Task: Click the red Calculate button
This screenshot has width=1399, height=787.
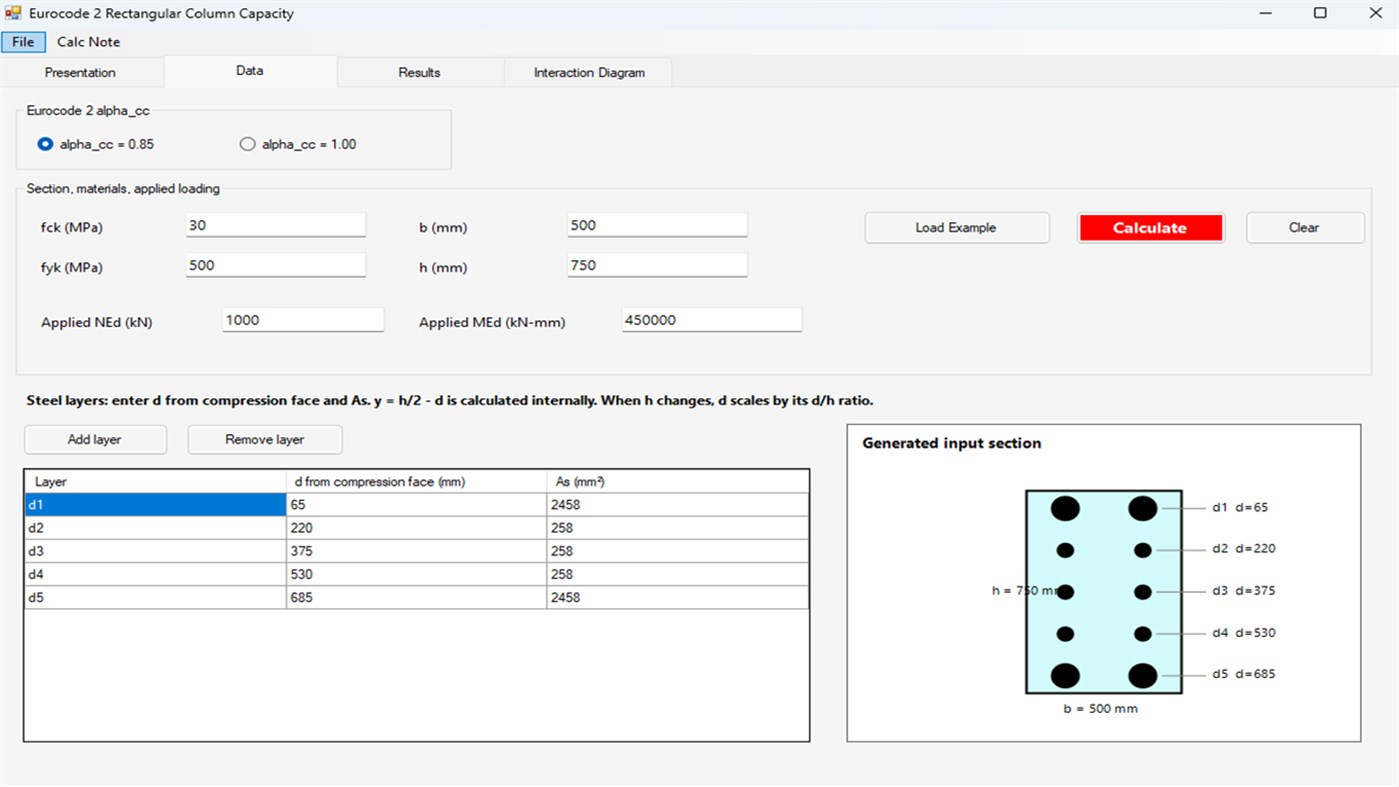Action: 1150,227
